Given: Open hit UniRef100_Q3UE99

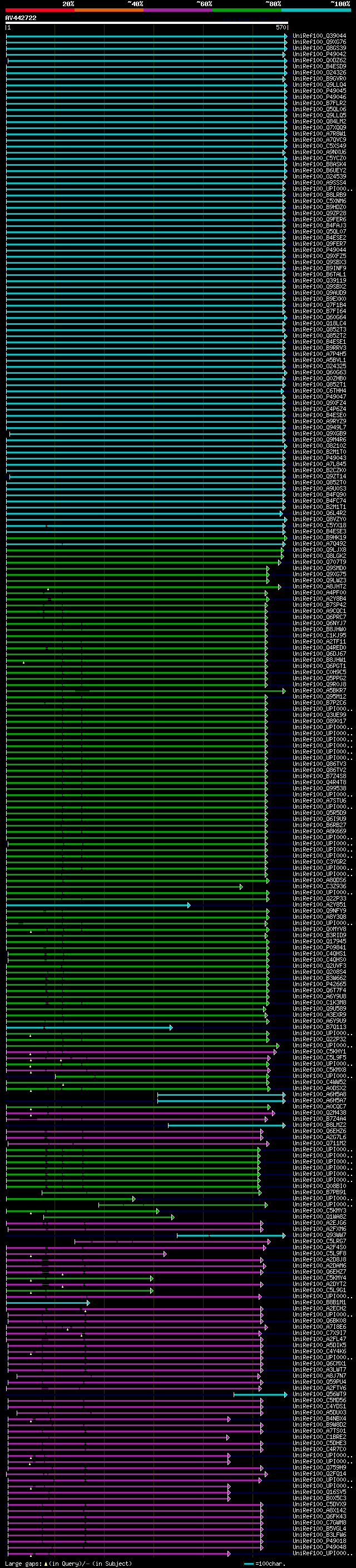Looking at the screenshot, I should [x=319, y=715].
